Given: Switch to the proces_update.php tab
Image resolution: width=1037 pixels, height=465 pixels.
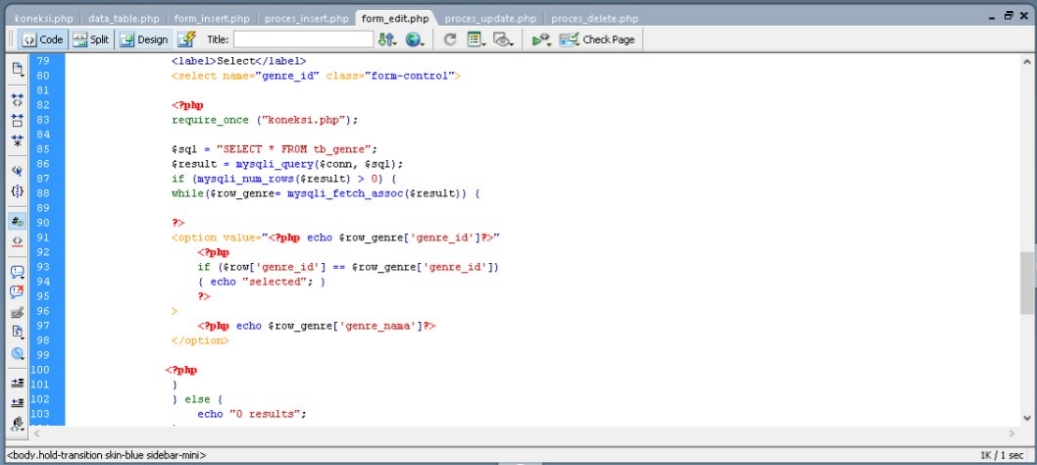Looking at the screenshot, I should (x=490, y=19).
